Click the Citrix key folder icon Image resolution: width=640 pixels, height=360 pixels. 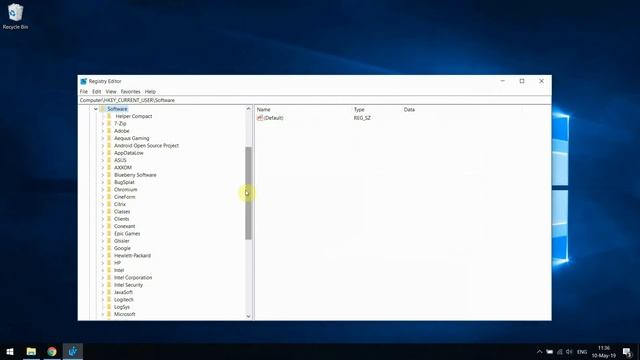coord(109,204)
